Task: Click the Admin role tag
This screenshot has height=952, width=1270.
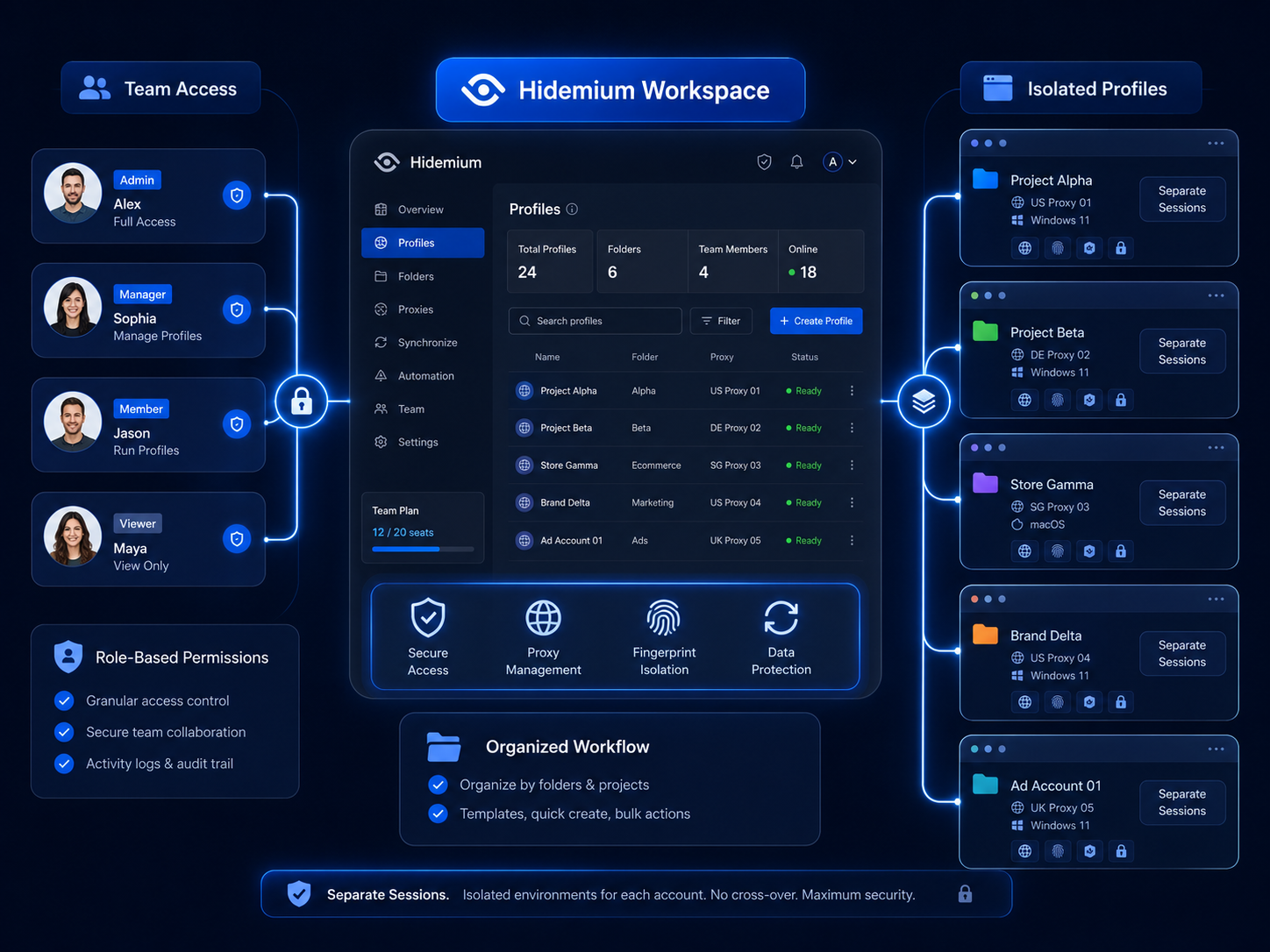Action: (137, 180)
